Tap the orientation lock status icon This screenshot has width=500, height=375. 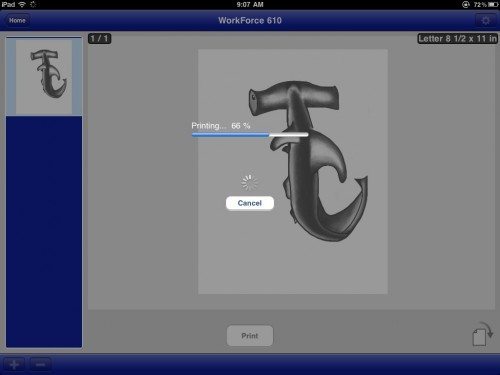(466, 5)
